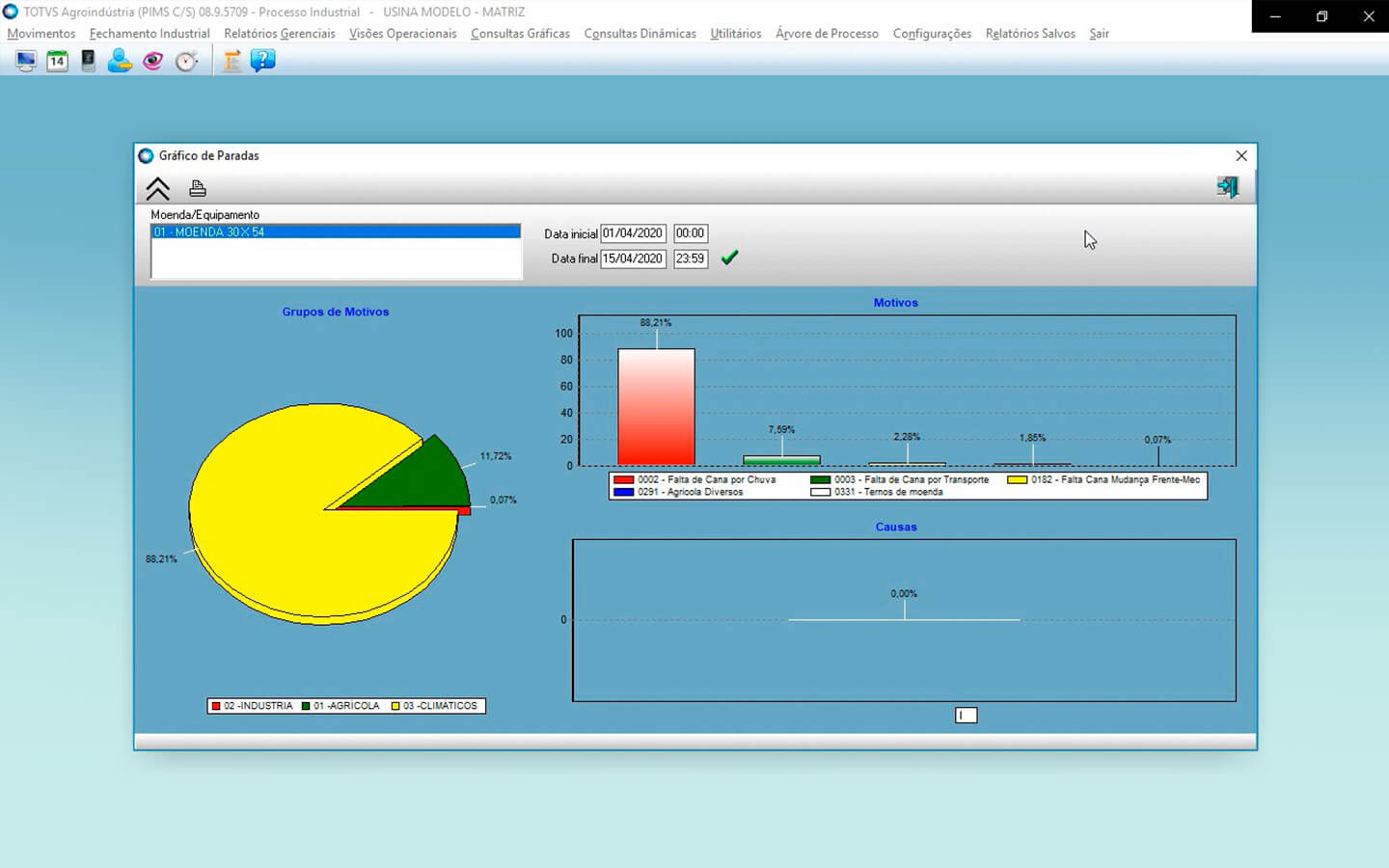Collapse the filter panel with the double chevron
This screenshot has width=1389, height=868.
(x=157, y=188)
